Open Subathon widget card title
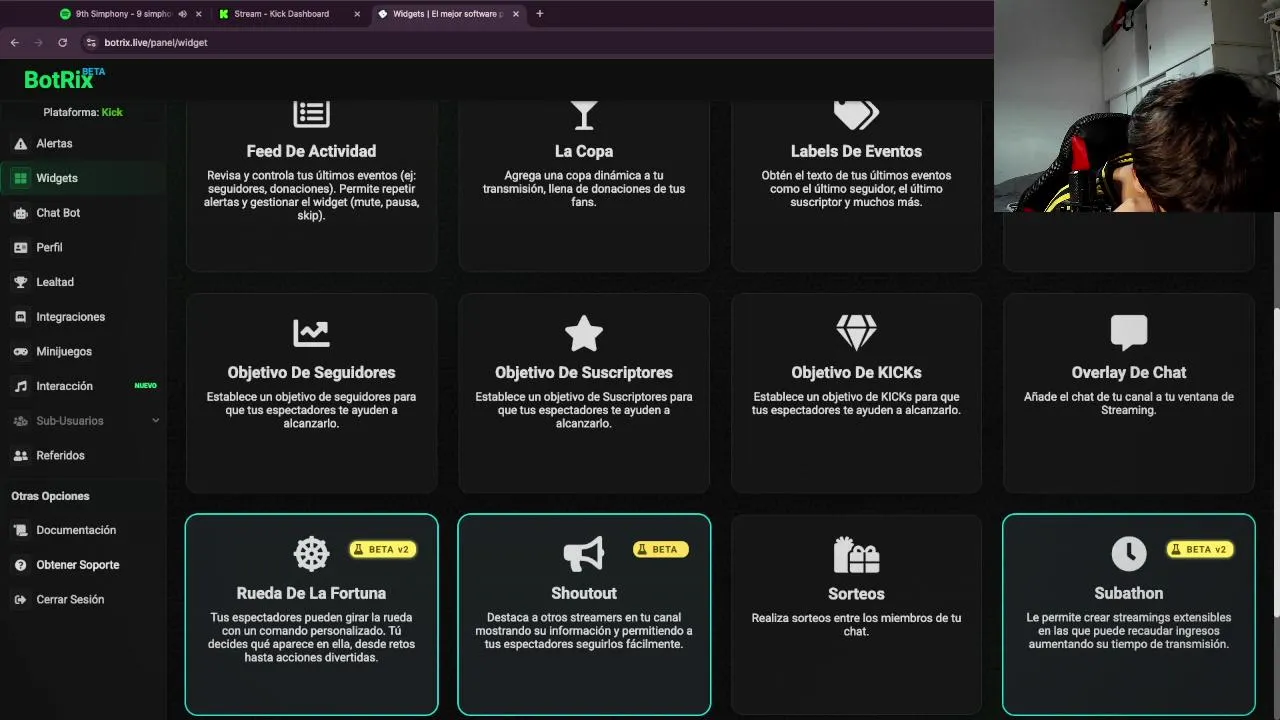 pos(1129,594)
